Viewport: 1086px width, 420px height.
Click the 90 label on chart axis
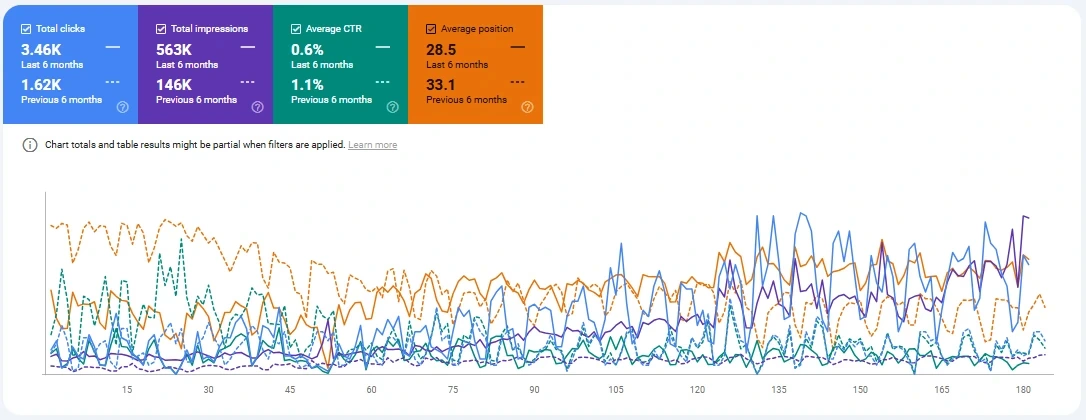[534, 389]
